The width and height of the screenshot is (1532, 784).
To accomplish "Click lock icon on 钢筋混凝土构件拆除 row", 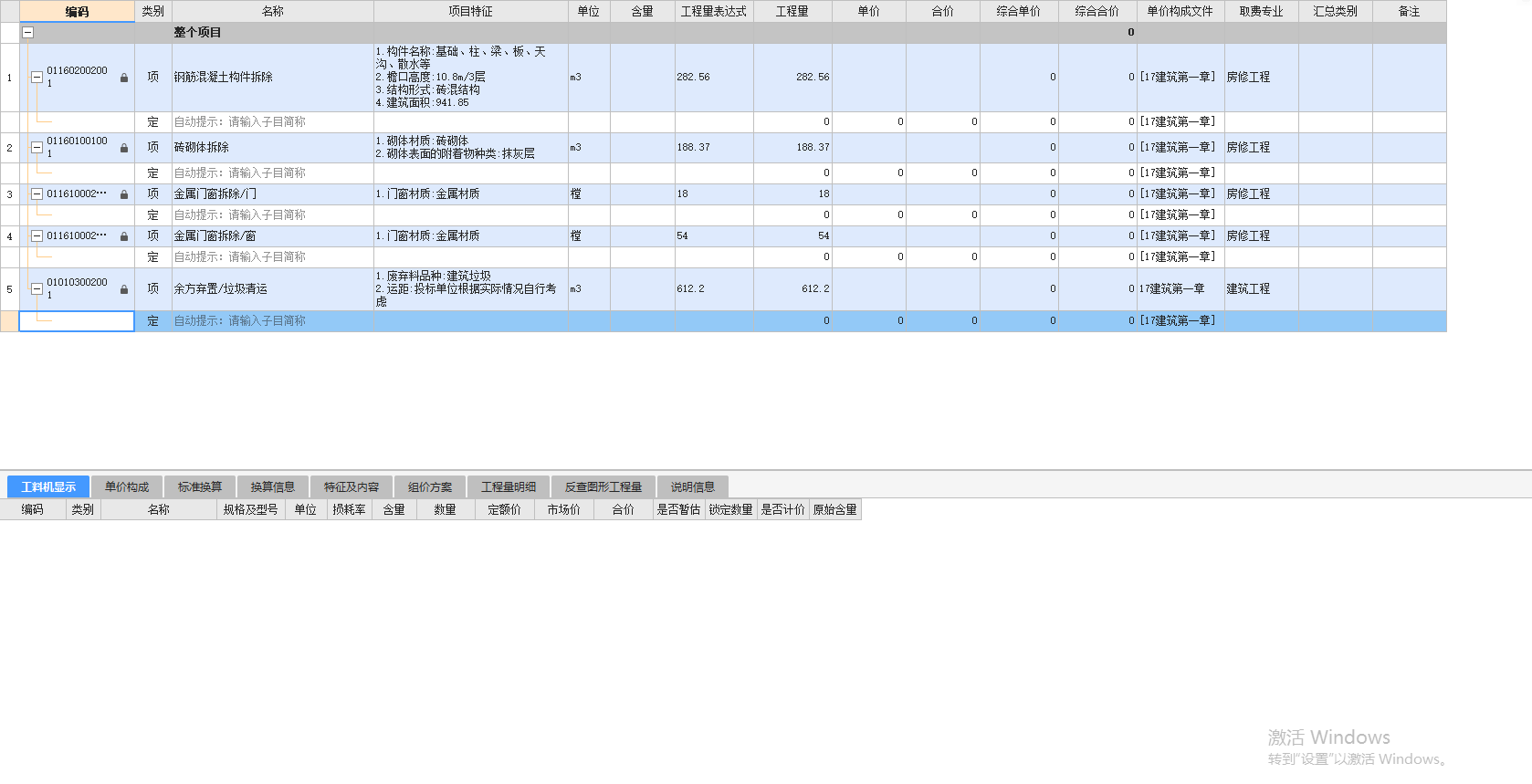I will click(x=124, y=78).
